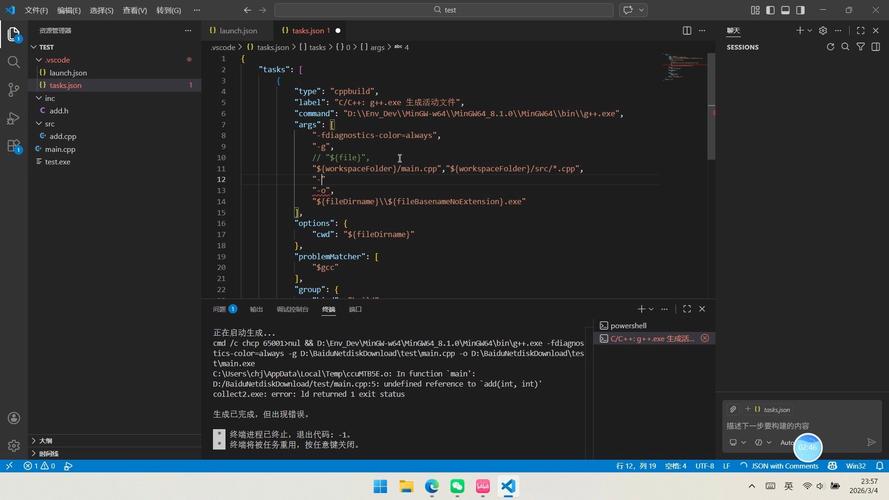The height and width of the screenshot is (500, 889).
Task: Switch to the launch.json editor tab
Action: [238, 31]
